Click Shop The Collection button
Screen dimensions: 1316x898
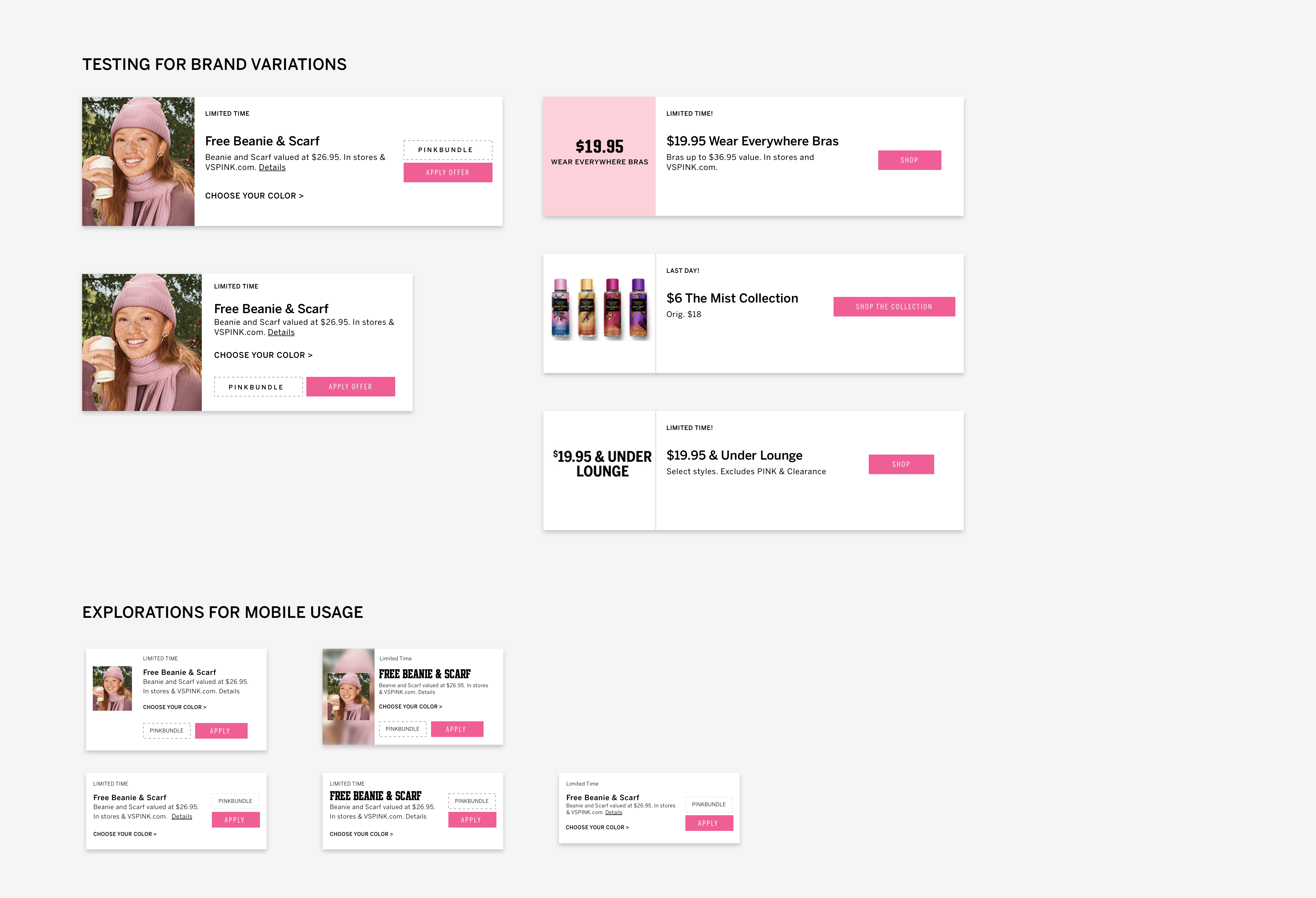tap(894, 306)
